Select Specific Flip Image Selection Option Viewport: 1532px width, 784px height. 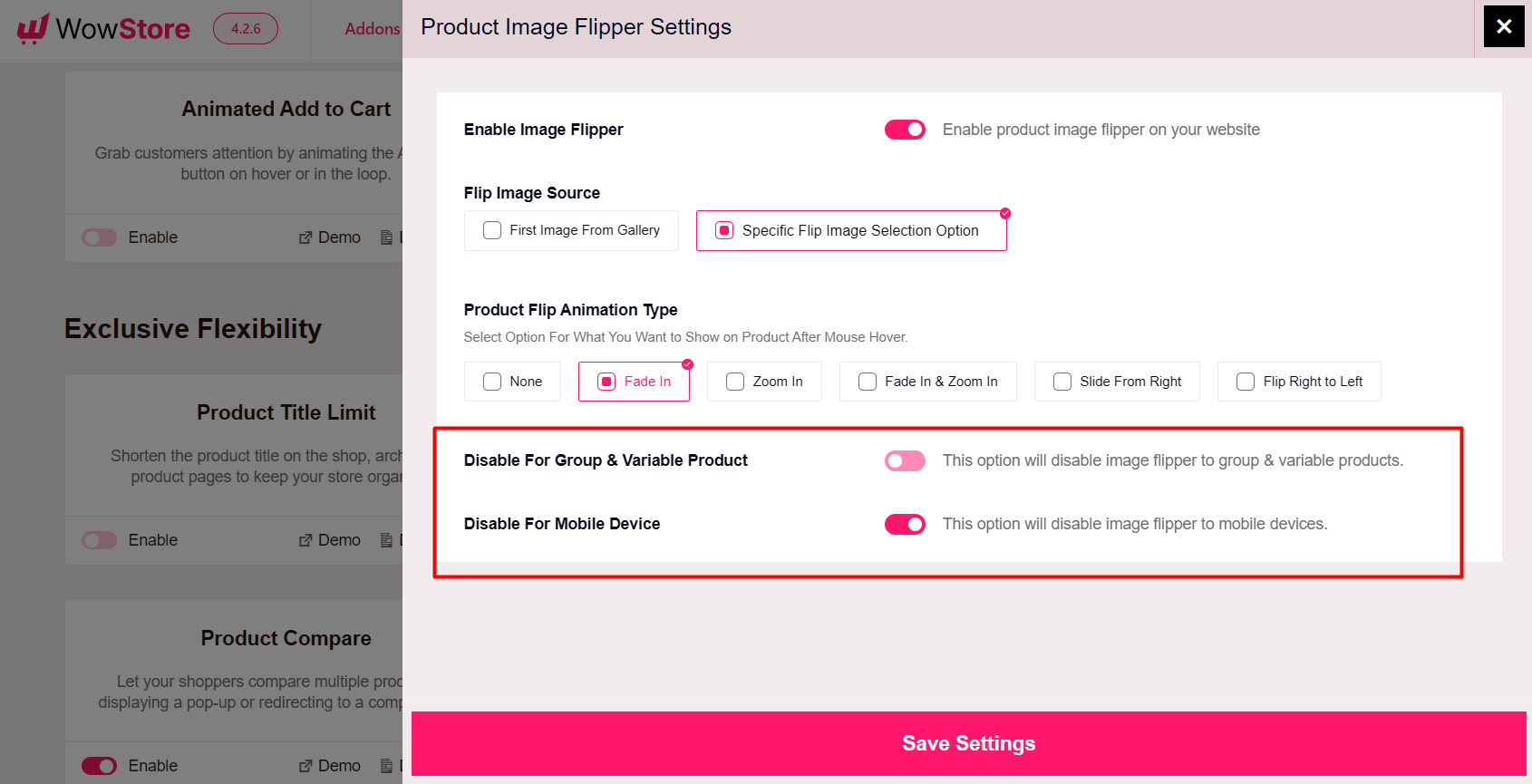tap(851, 230)
